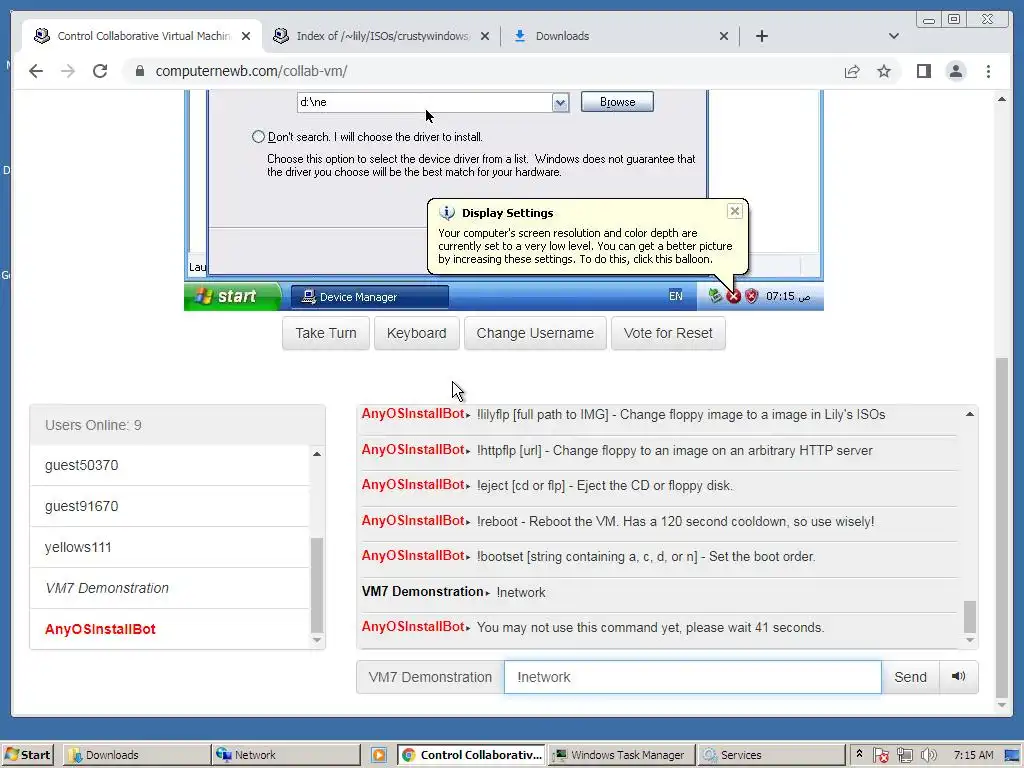1024x768 pixels.
Task: Click the Display Settings info icon
Action: tap(447, 213)
